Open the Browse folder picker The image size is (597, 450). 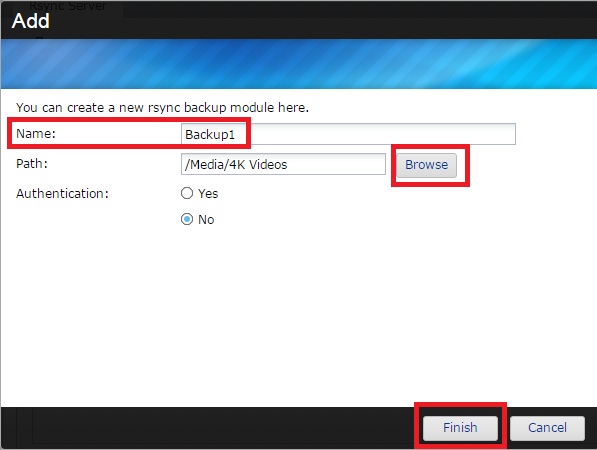coord(426,165)
